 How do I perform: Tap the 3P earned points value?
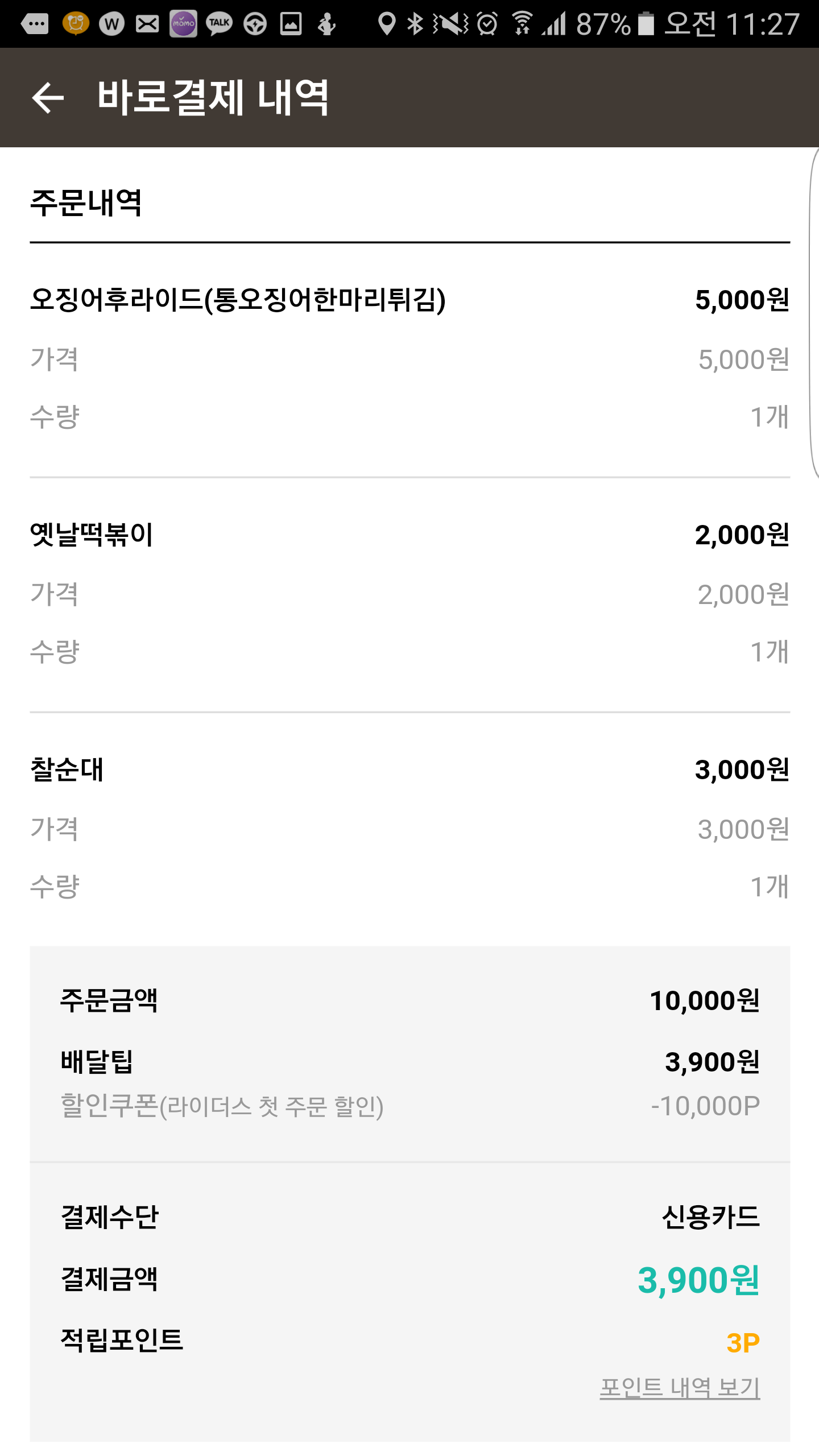pyautogui.click(x=743, y=1343)
